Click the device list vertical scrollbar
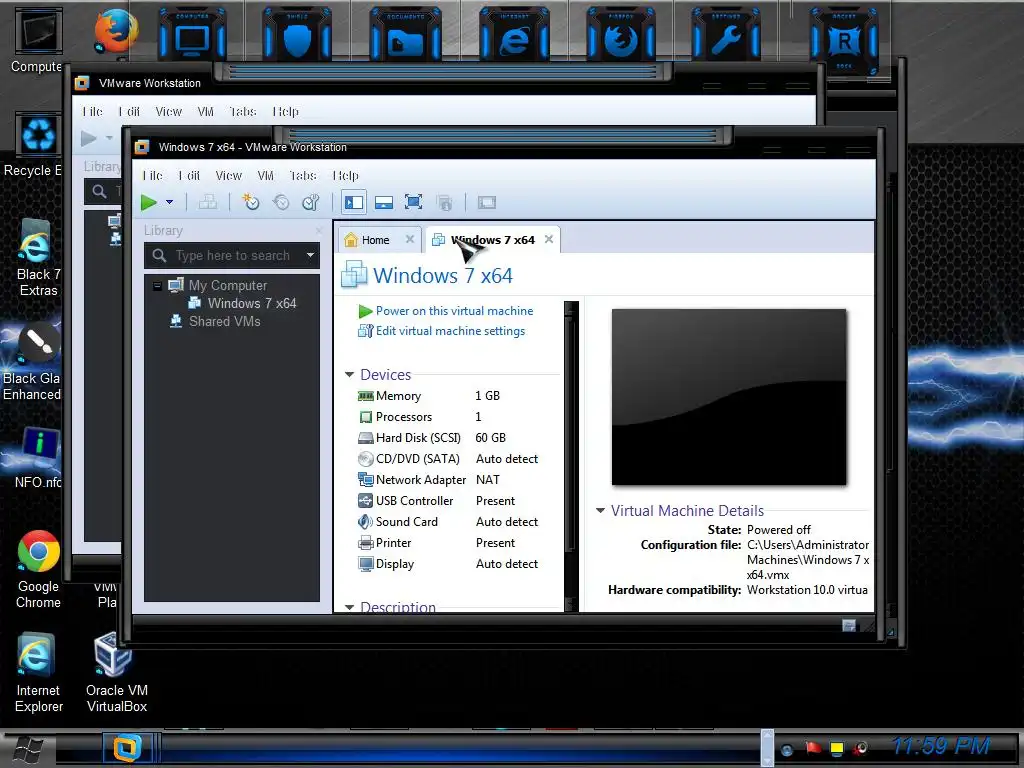The height and width of the screenshot is (768, 1024). point(571,455)
